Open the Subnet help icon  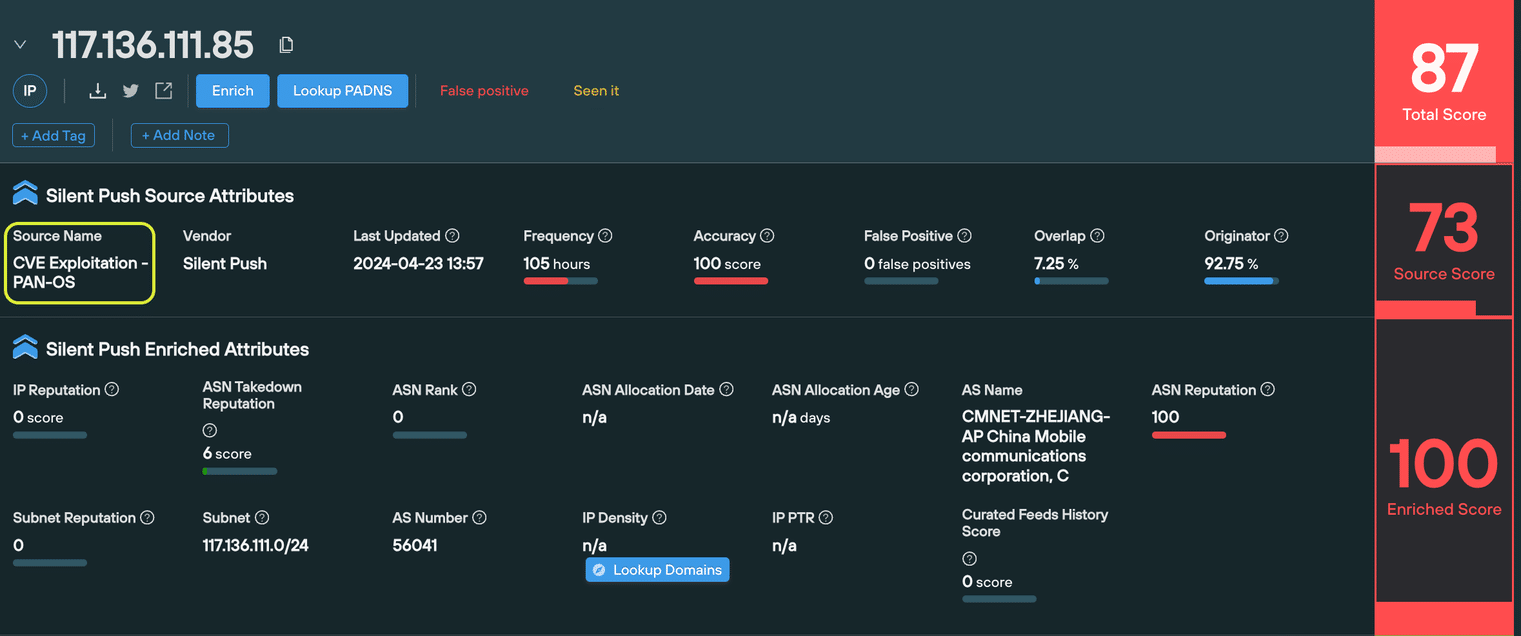click(x=262, y=518)
